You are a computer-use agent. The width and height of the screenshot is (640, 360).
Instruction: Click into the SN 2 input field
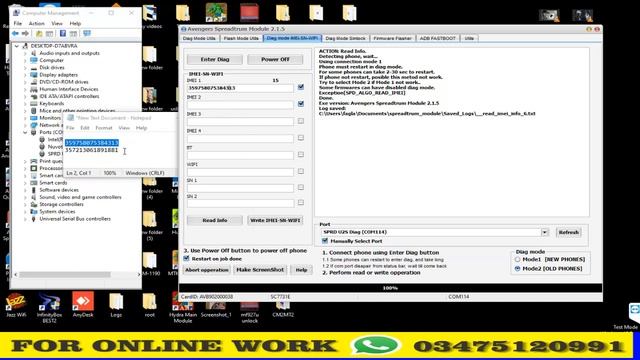[x=240, y=203]
